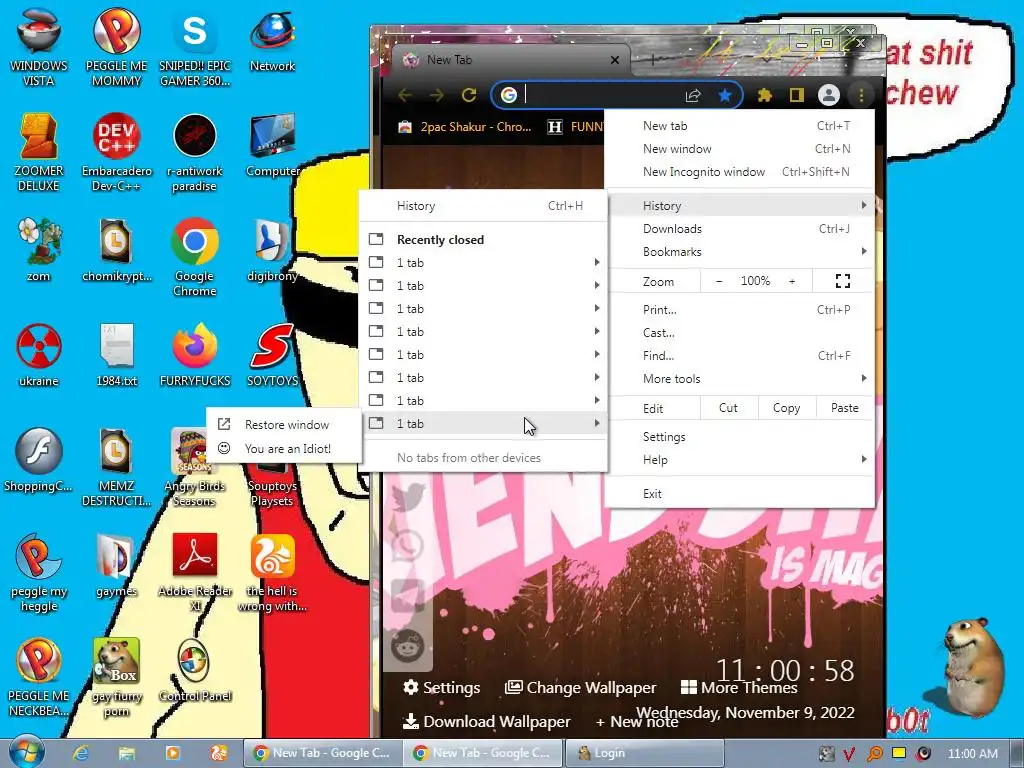Choose Exit in Chrome menu
The width and height of the screenshot is (1024, 768).
point(742,494)
